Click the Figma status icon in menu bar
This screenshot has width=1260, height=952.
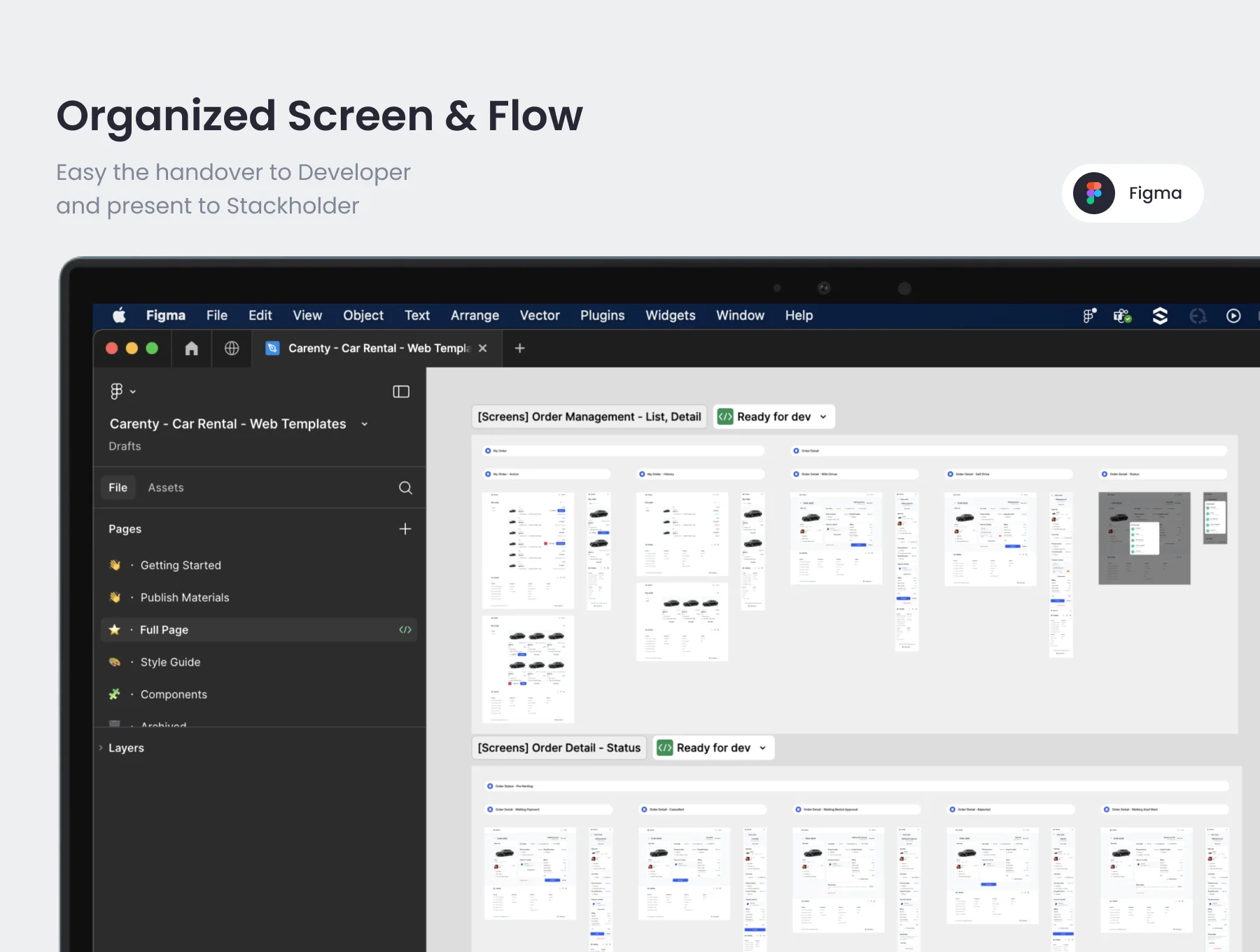(1089, 316)
